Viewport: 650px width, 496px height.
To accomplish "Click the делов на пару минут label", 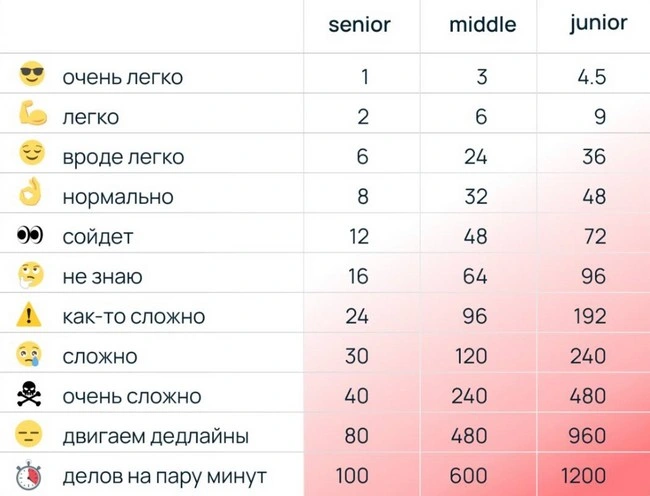I will tap(164, 476).
